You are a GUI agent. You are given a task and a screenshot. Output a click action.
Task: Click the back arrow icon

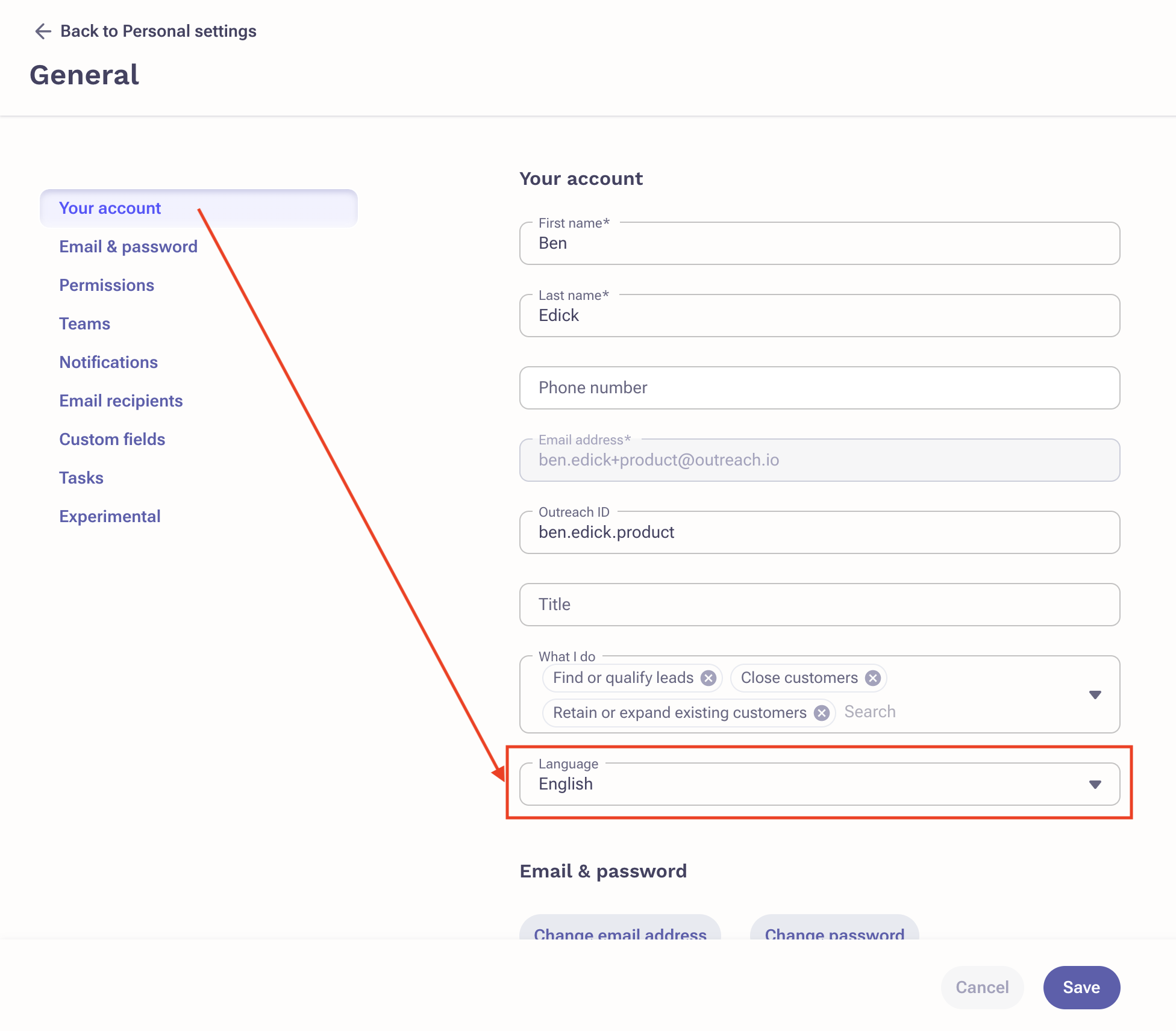point(43,31)
